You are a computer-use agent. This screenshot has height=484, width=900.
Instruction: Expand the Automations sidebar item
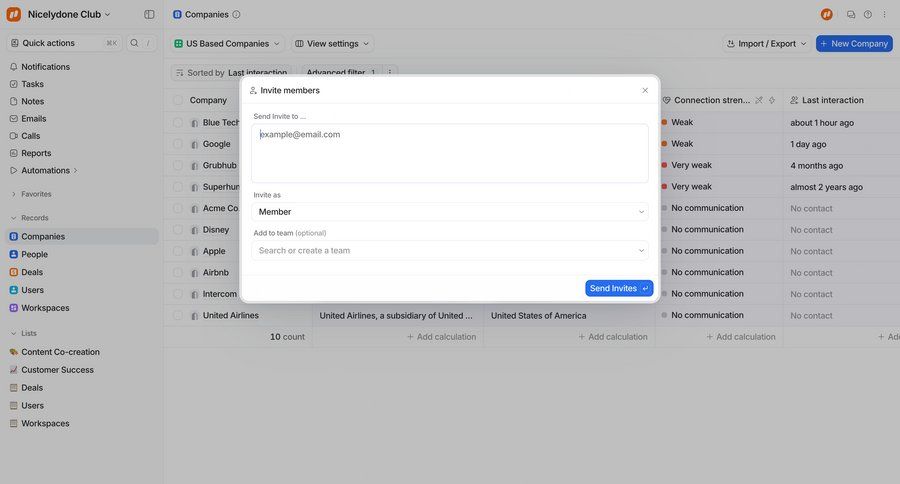coord(46,170)
